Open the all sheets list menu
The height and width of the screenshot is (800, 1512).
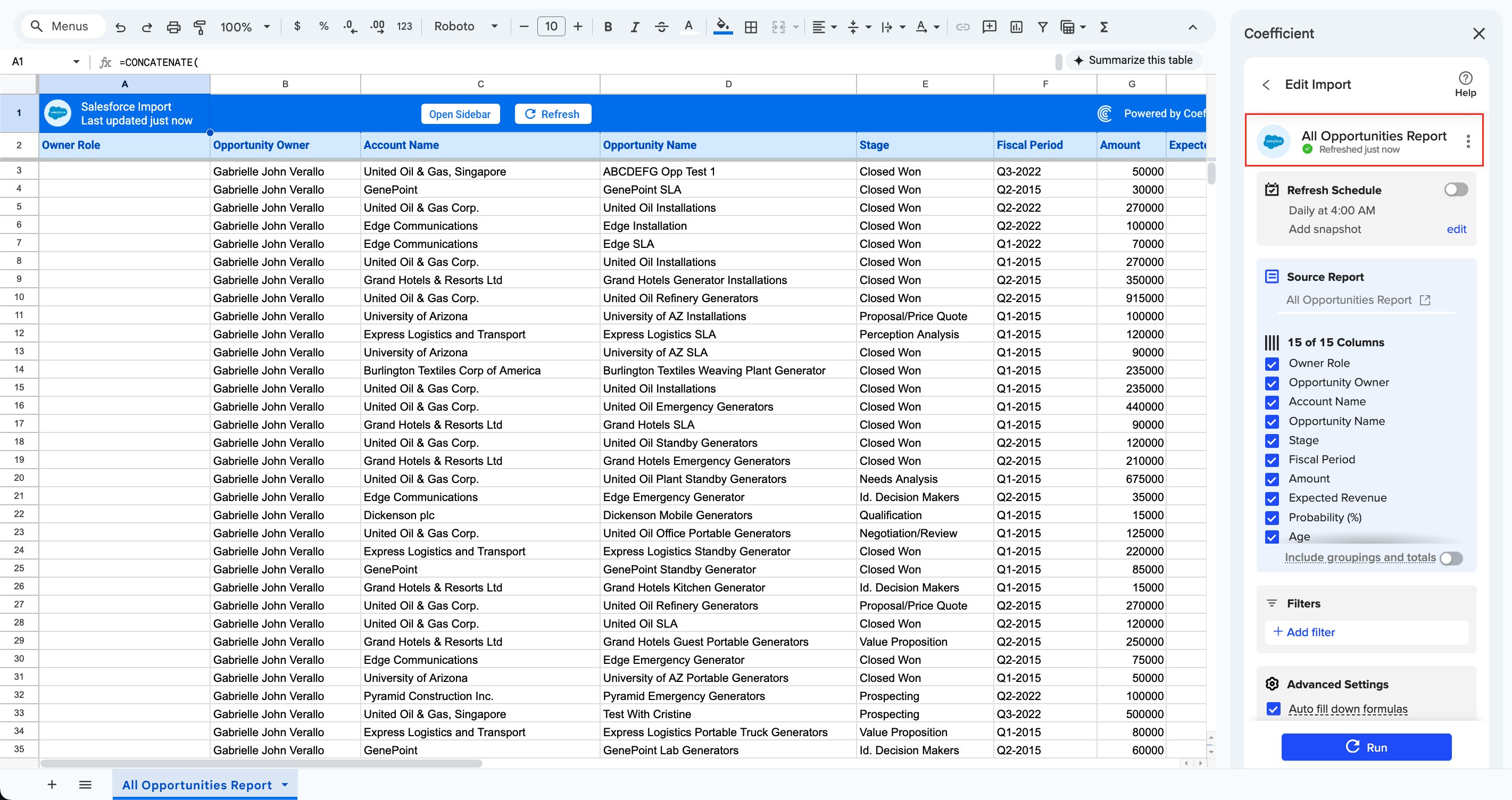(85, 785)
